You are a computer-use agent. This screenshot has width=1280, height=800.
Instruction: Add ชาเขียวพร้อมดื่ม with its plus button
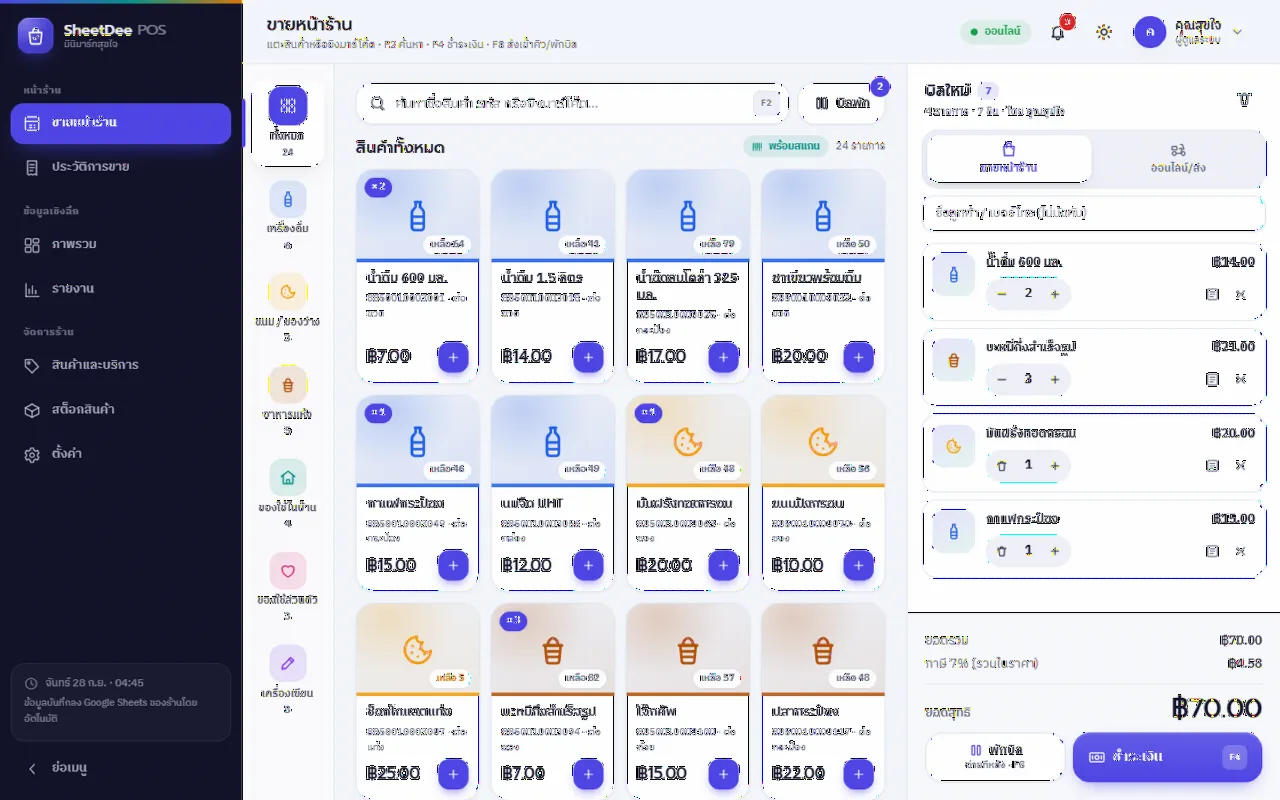click(858, 356)
